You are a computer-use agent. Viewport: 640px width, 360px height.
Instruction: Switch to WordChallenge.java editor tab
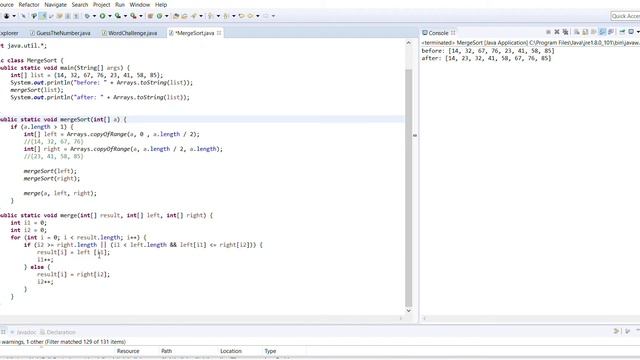pyautogui.click(x=129, y=33)
